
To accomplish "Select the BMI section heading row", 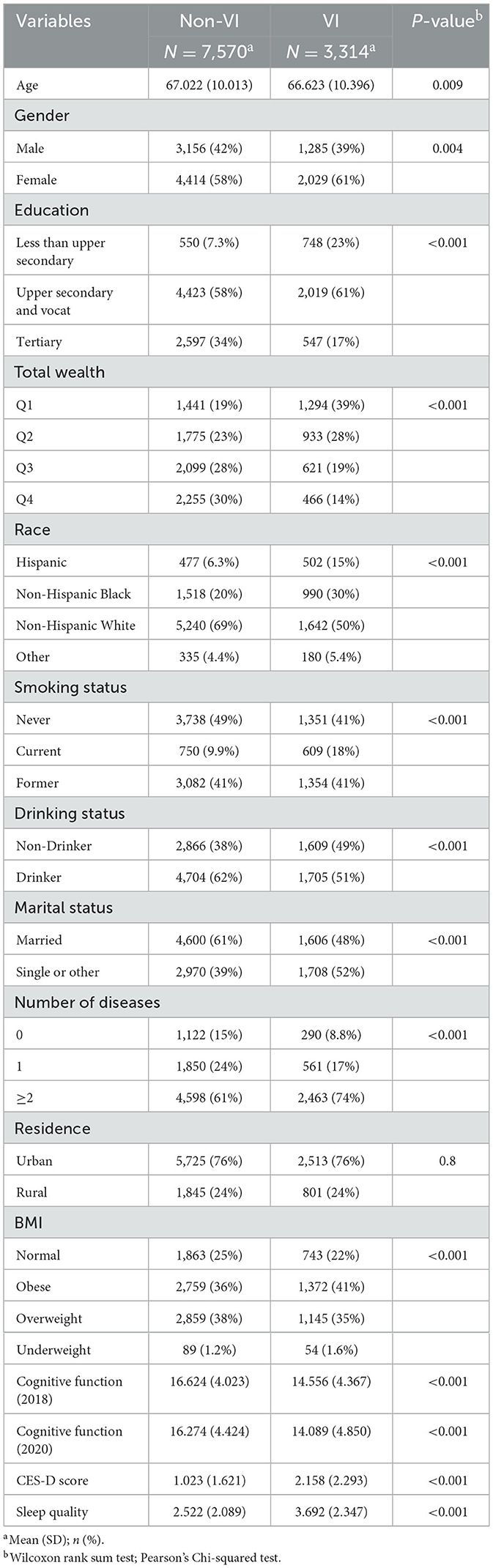I will point(29,1222).
